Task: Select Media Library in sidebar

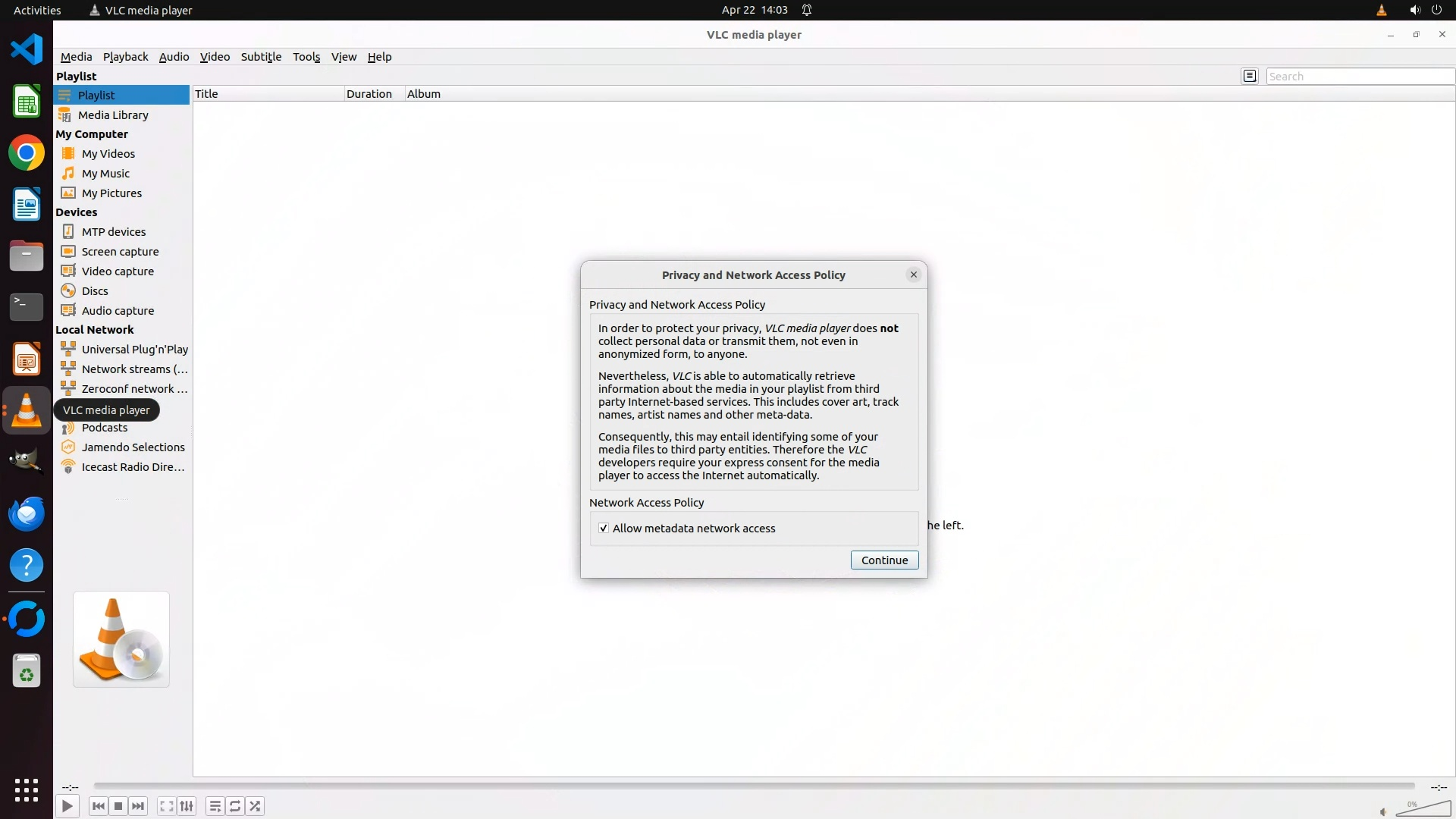Action: click(x=113, y=115)
